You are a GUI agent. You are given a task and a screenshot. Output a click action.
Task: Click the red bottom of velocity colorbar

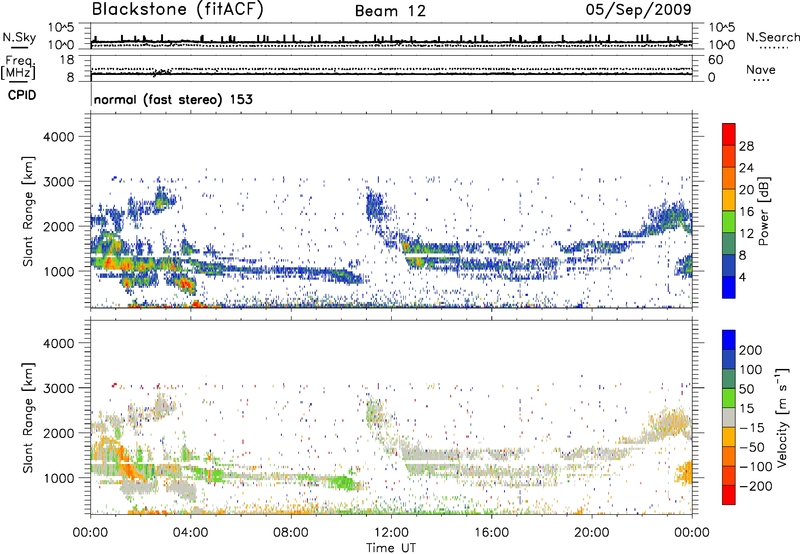(x=729, y=495)
